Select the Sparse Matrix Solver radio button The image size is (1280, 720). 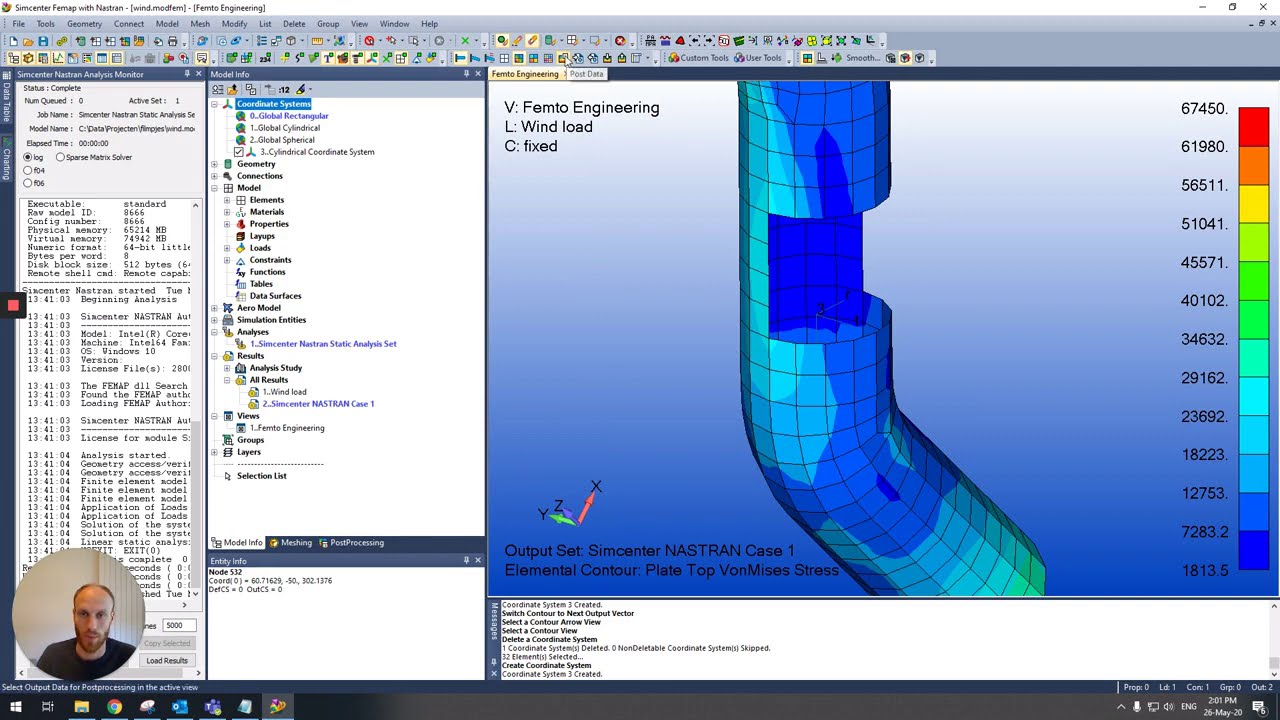pyautogui.click(x=60, y=158)
